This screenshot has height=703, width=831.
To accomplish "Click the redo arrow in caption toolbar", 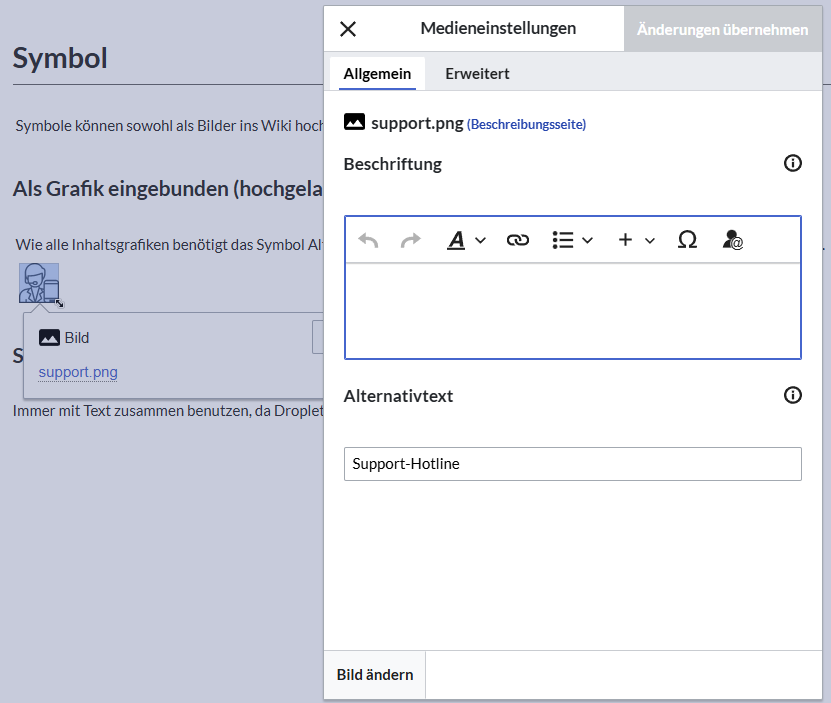I will tap(410, 240).
